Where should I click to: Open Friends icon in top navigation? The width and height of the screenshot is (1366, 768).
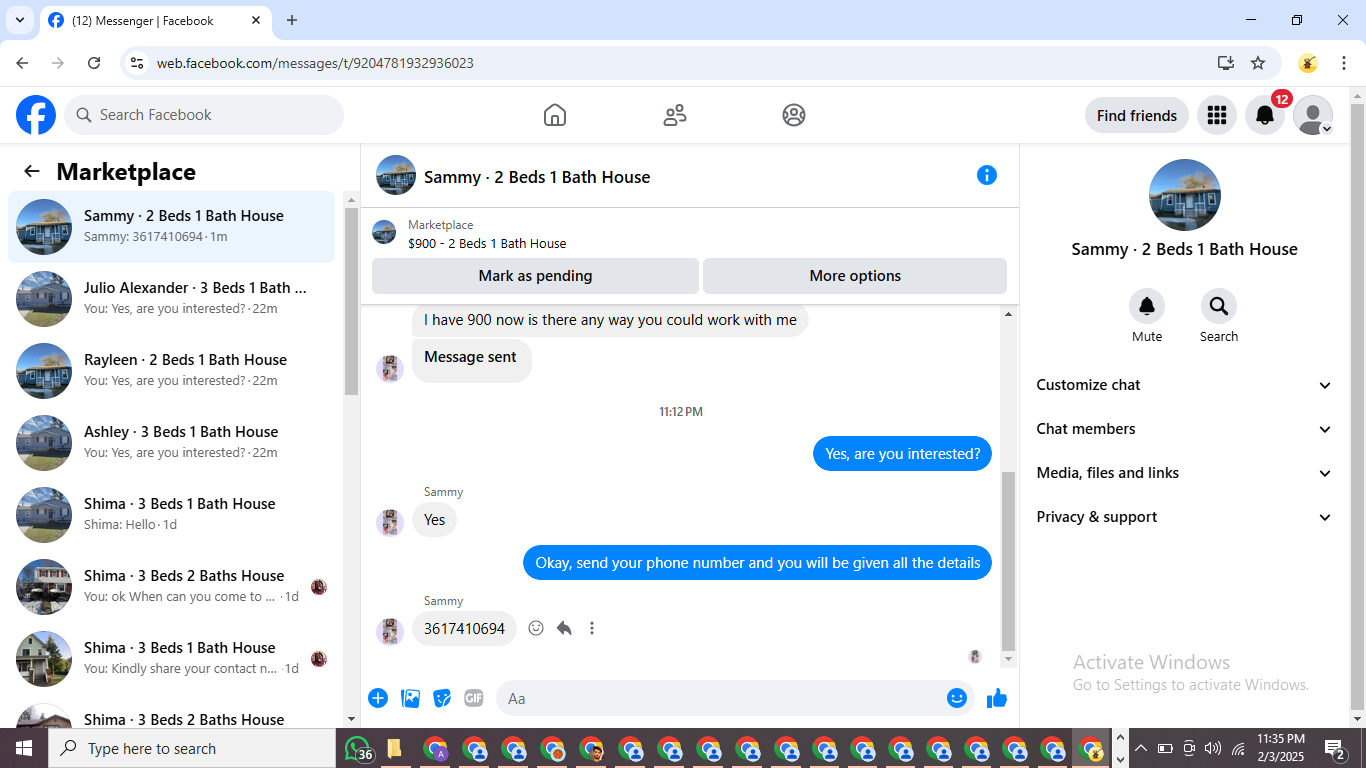pyautogui.click(x=675, y=115)
